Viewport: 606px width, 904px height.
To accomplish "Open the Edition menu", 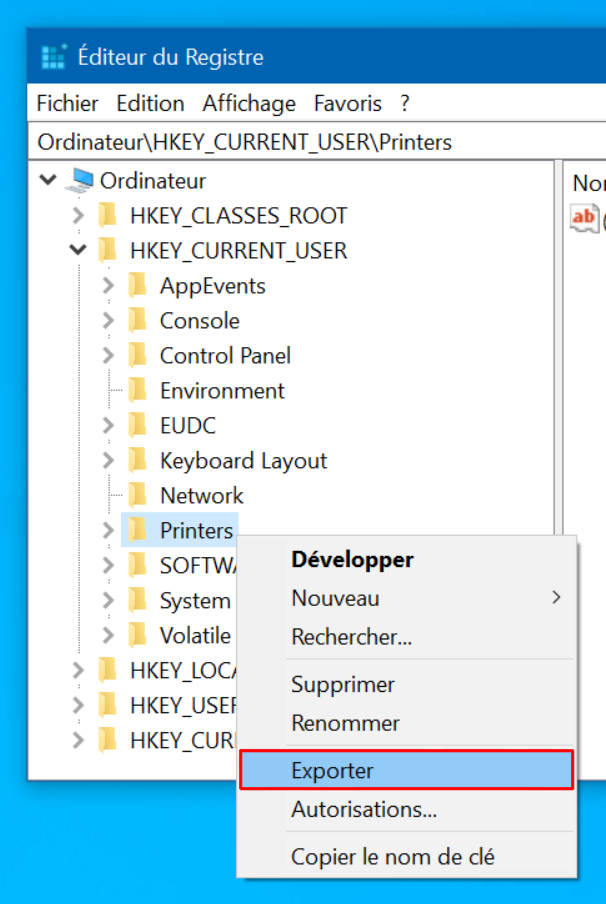I will click(x=150, y=104).
